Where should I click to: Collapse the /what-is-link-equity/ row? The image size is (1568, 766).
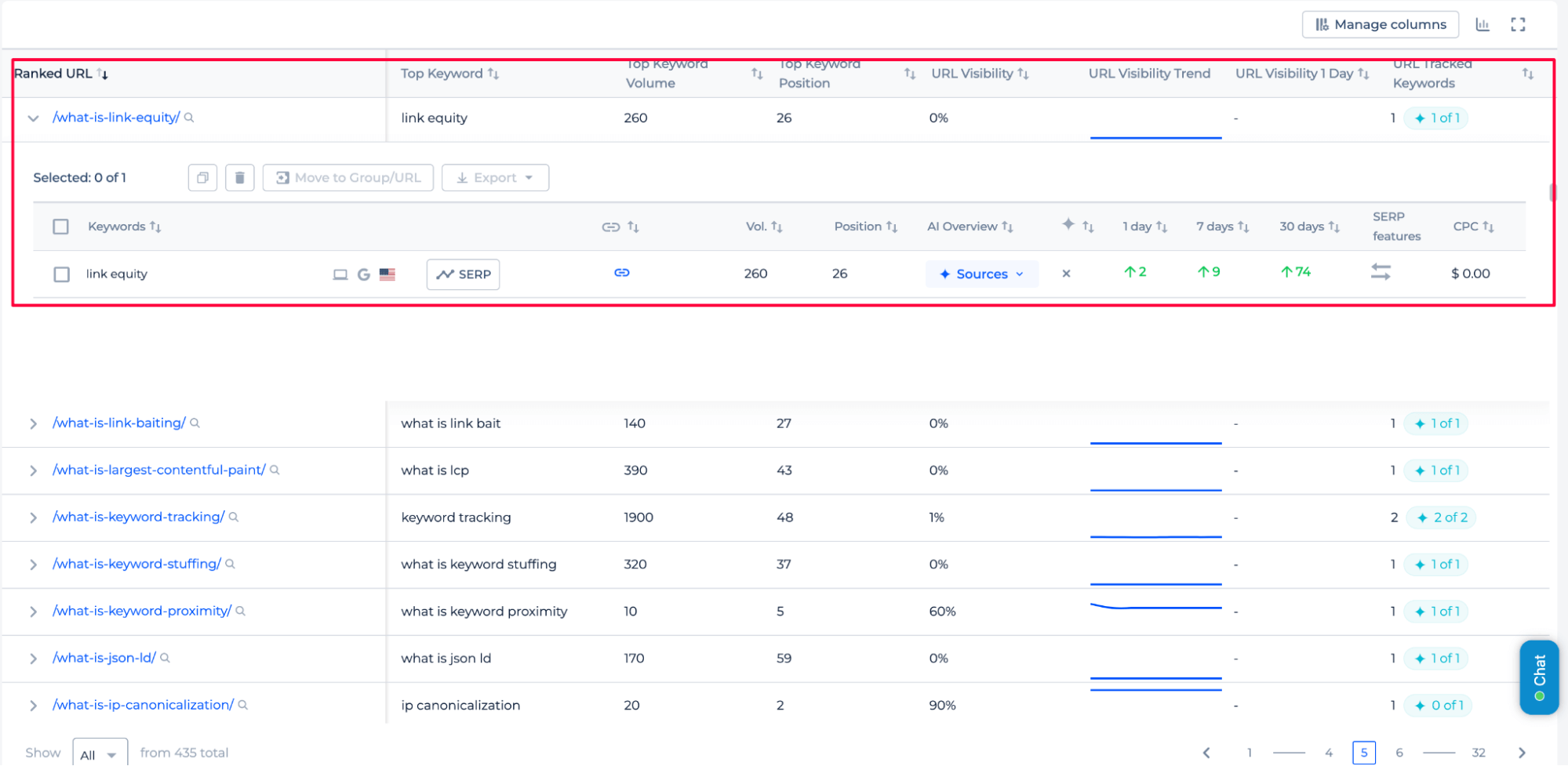pos(33,118)
